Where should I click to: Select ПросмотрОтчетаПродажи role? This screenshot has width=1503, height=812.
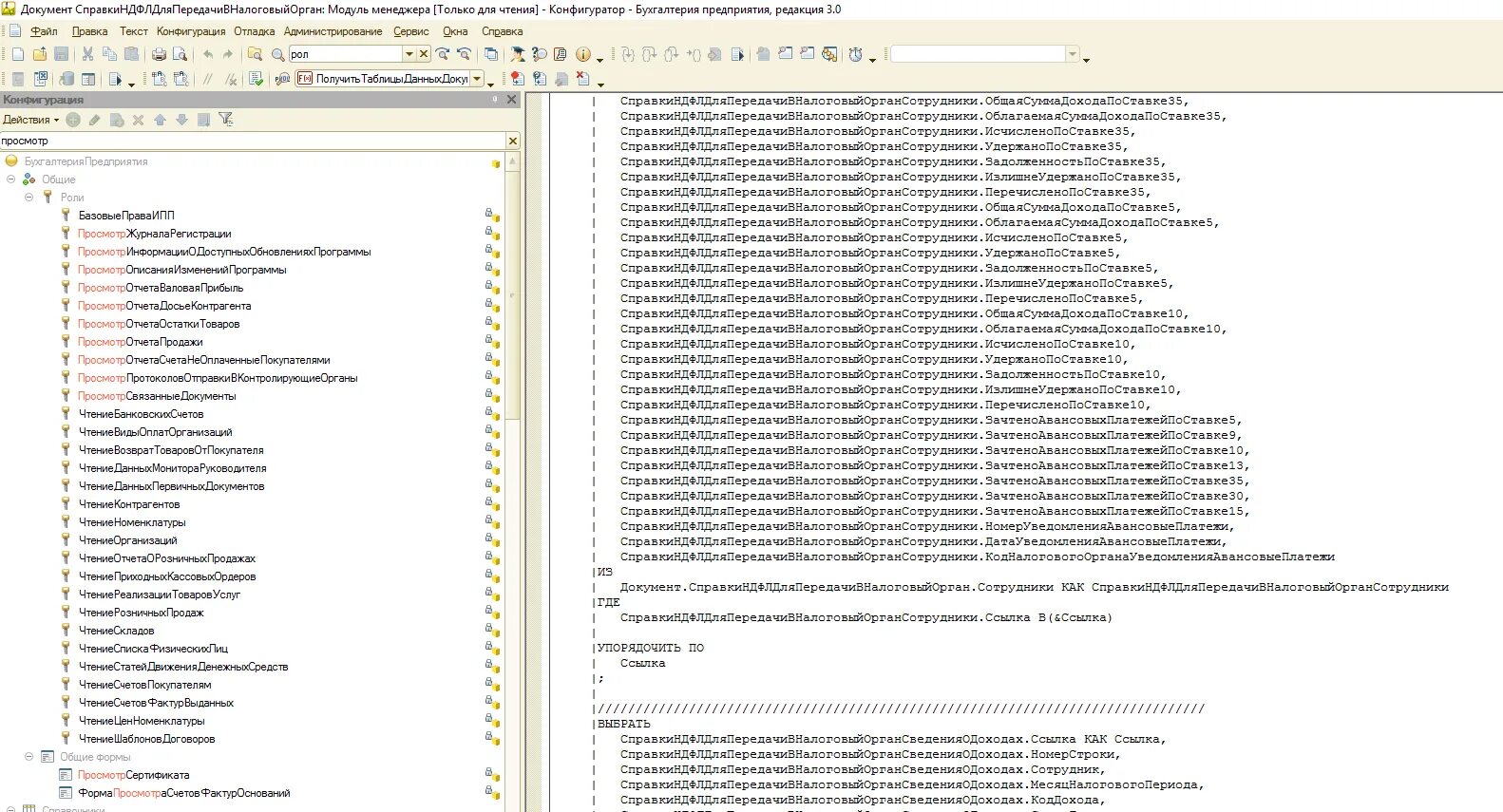pos(141,342)
